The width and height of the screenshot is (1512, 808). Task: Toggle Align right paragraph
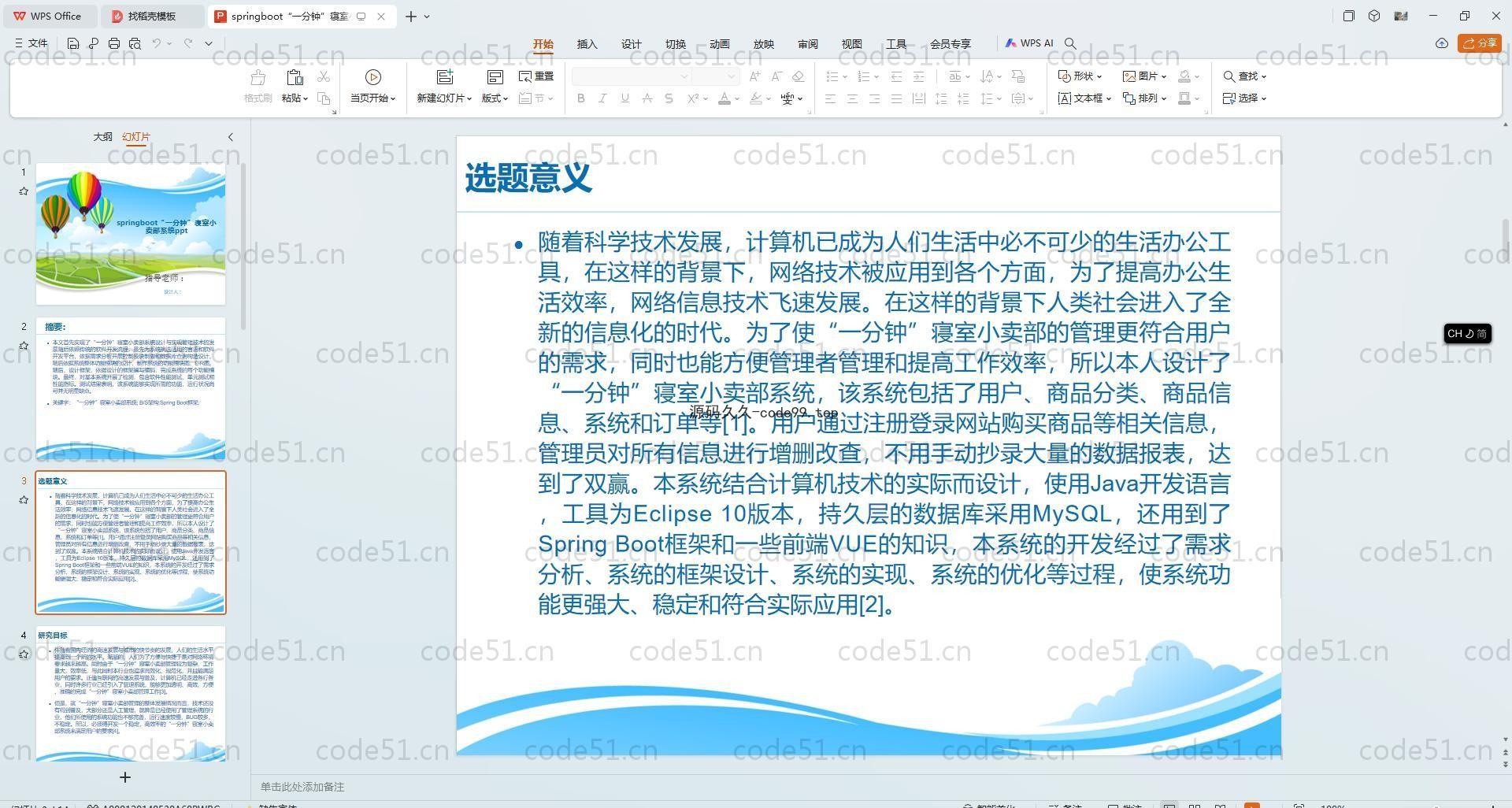coord(874,98)
